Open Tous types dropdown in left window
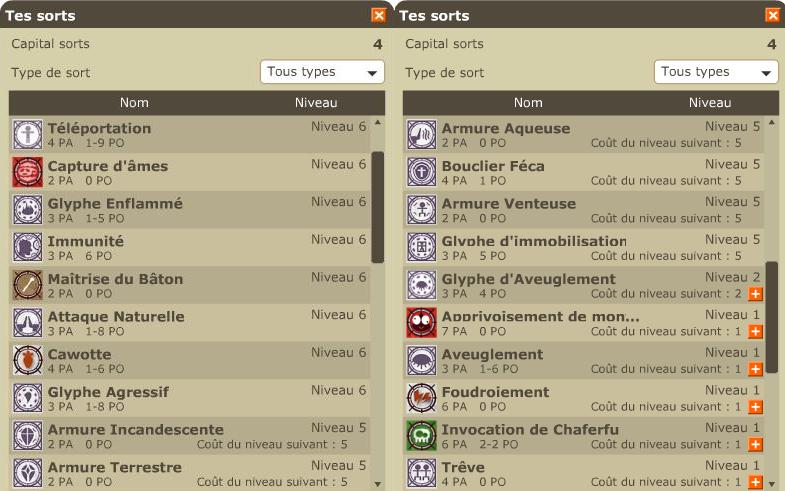 [322, 72]
